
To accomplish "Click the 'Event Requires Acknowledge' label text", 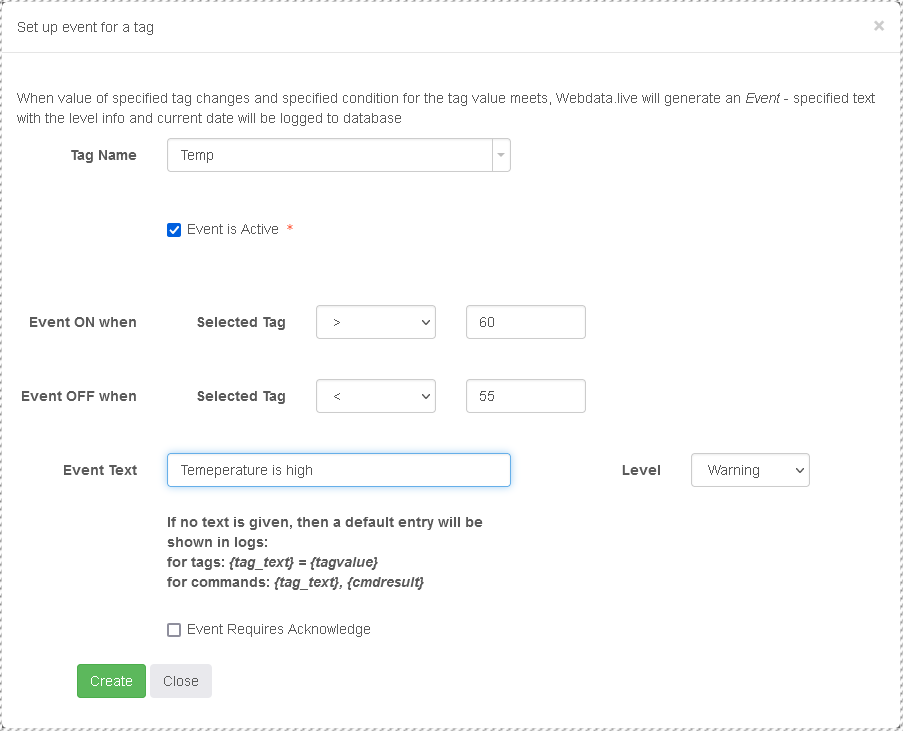I will (278, 629).
